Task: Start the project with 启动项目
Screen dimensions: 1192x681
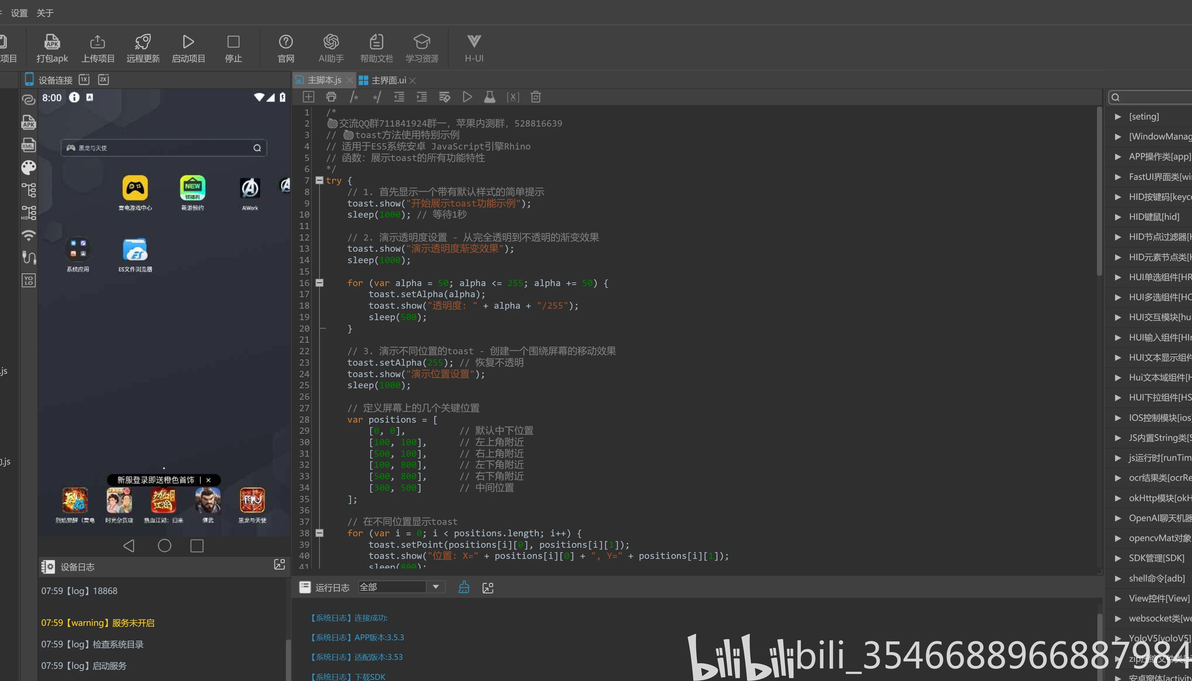Action: (x=189, y=48)
